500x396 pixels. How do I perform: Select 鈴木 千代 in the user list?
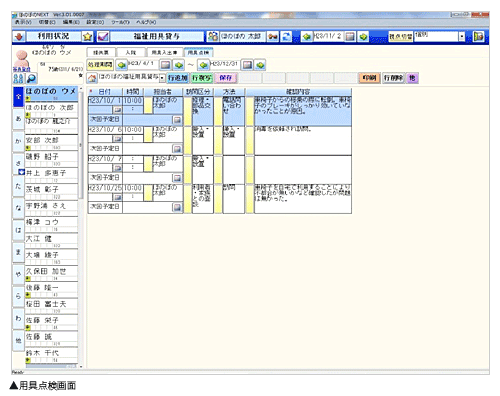pos(51,355)
